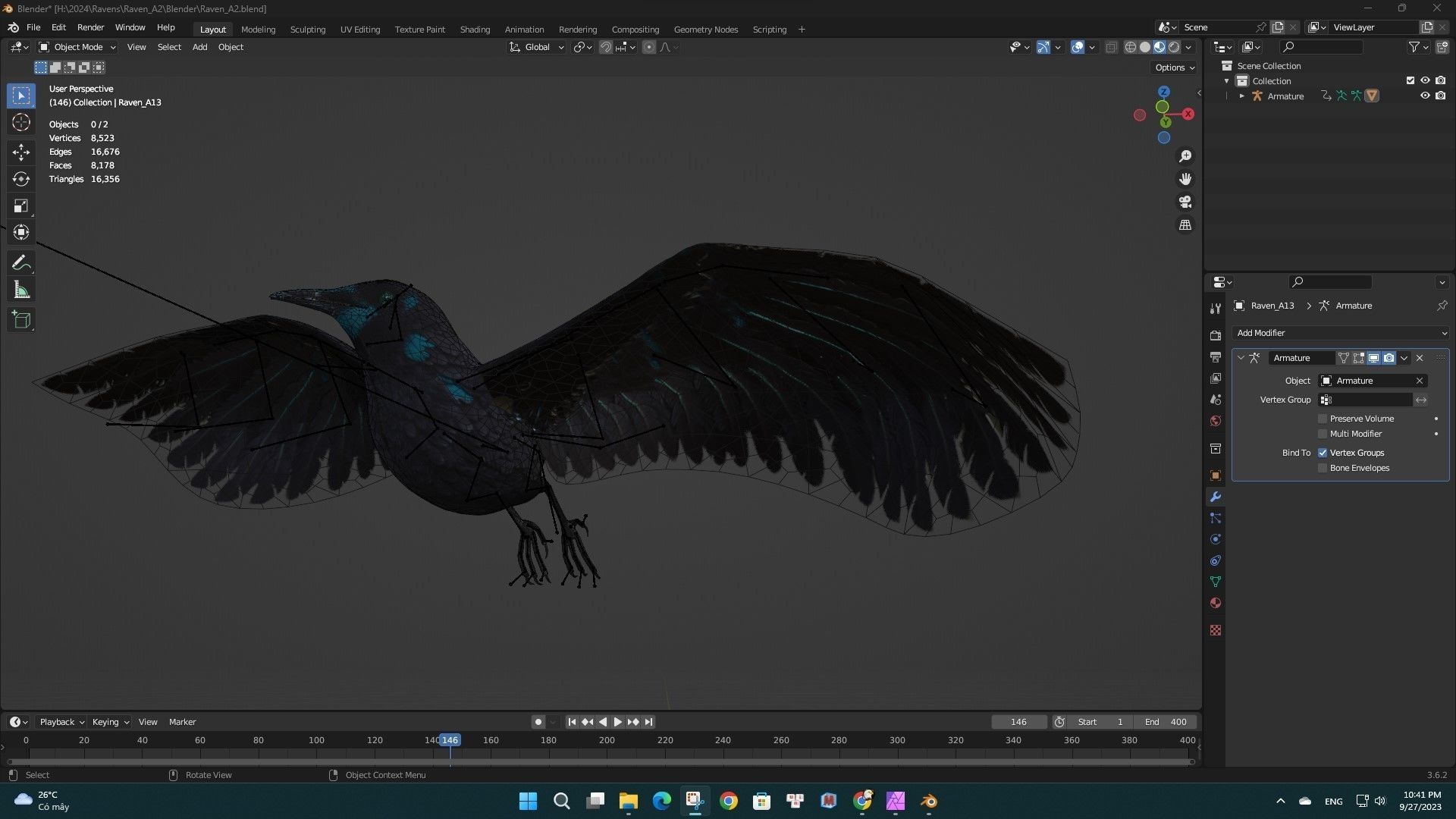Image resolution: width=1456 pixels, height=819 pixels.
Task: Switch to the UV Editing workspace
Action: click(x=360, y=30)
